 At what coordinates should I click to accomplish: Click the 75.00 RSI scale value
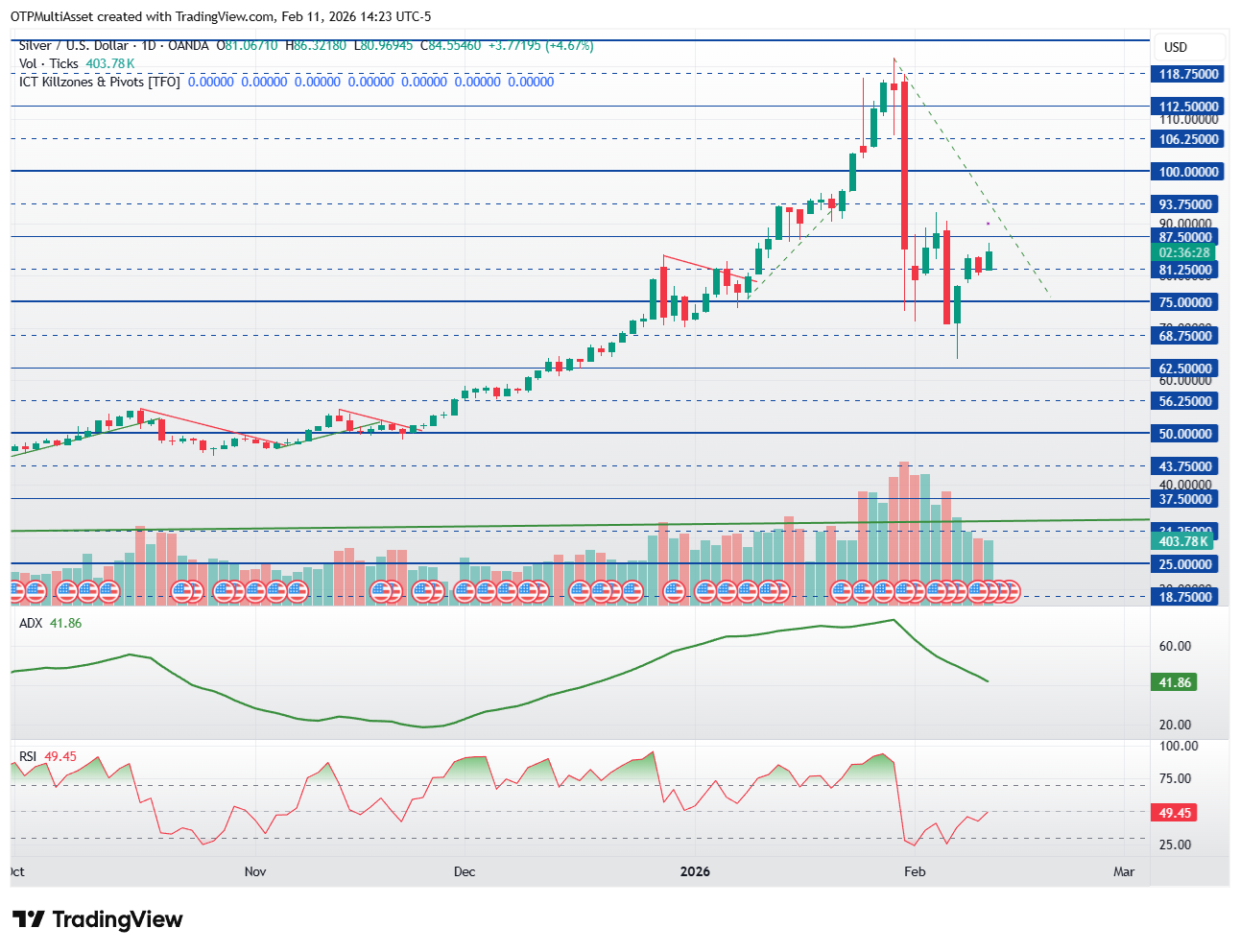[1175, 778]
